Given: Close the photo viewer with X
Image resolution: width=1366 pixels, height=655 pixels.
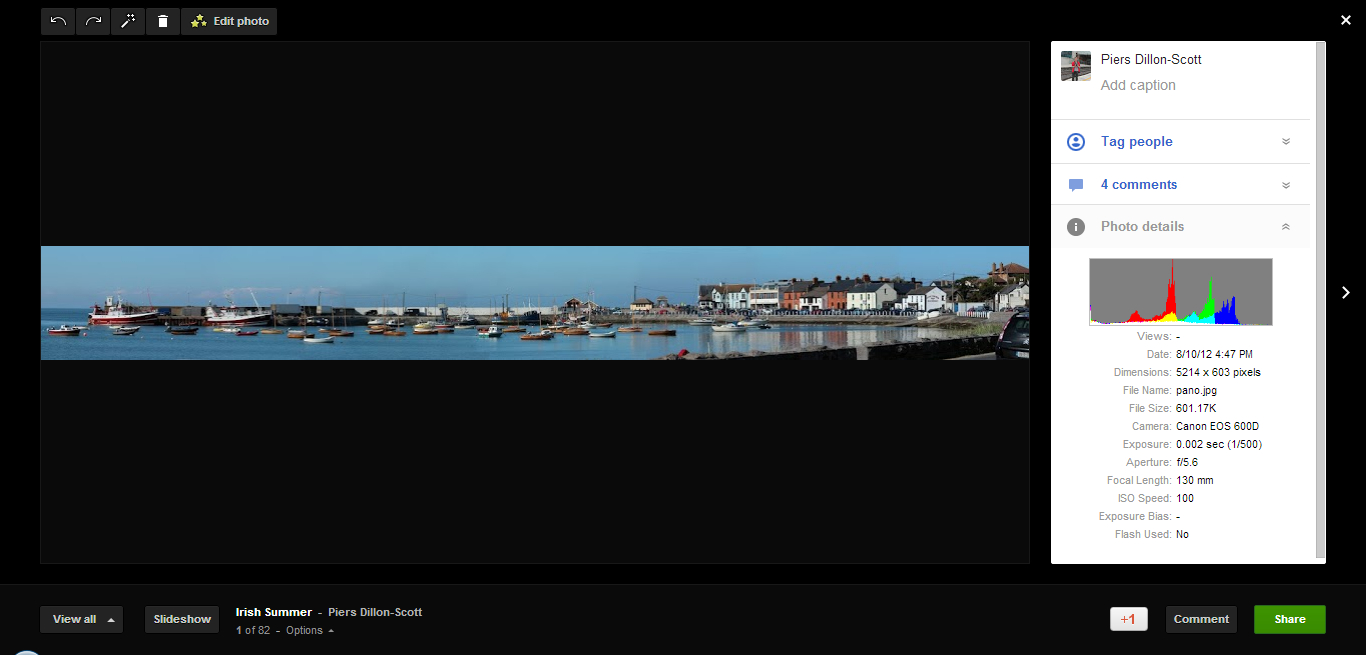Looking at the screenshot, I should [x=1345, y=20].
